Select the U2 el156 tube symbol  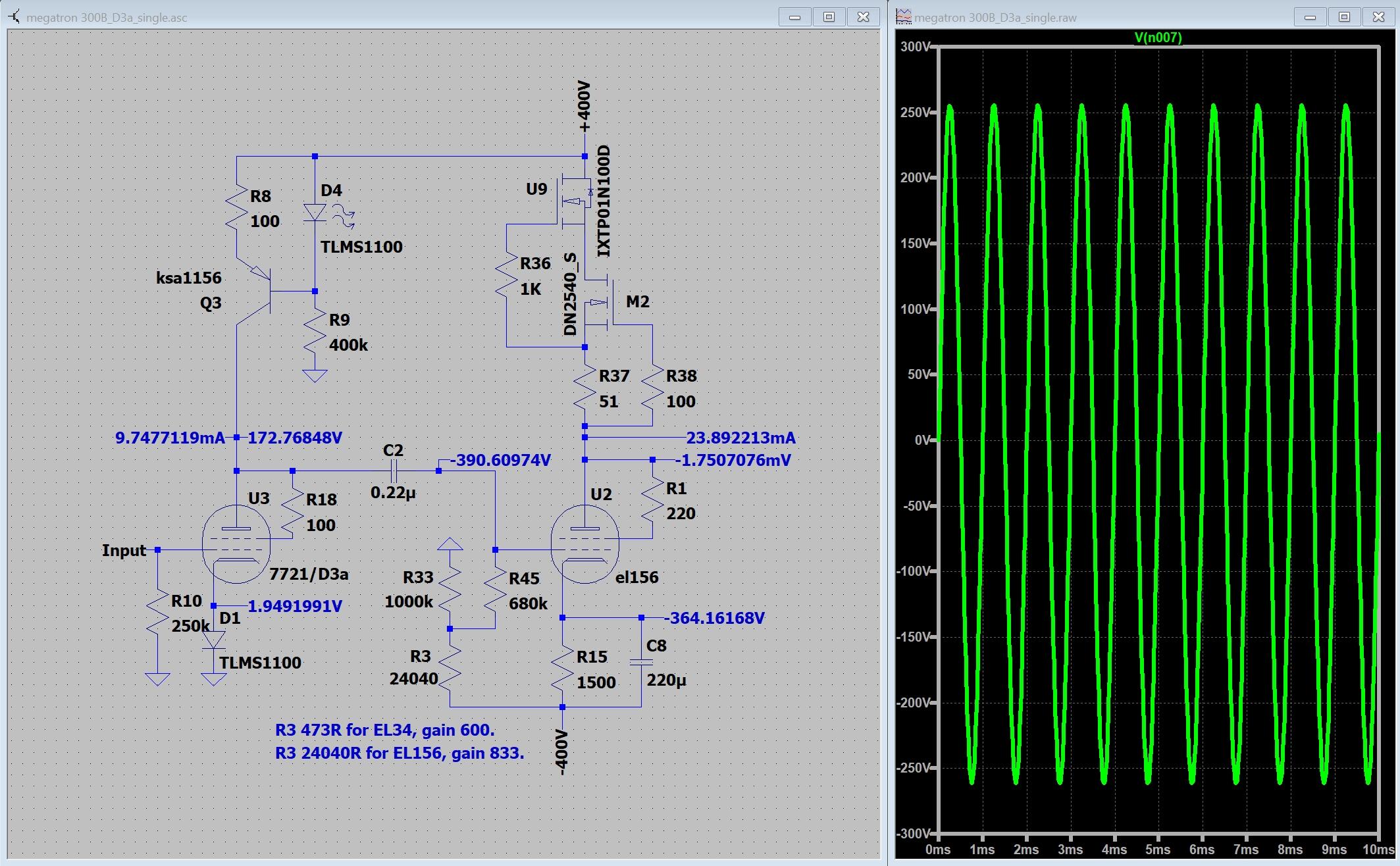click(x=584, y=544)
